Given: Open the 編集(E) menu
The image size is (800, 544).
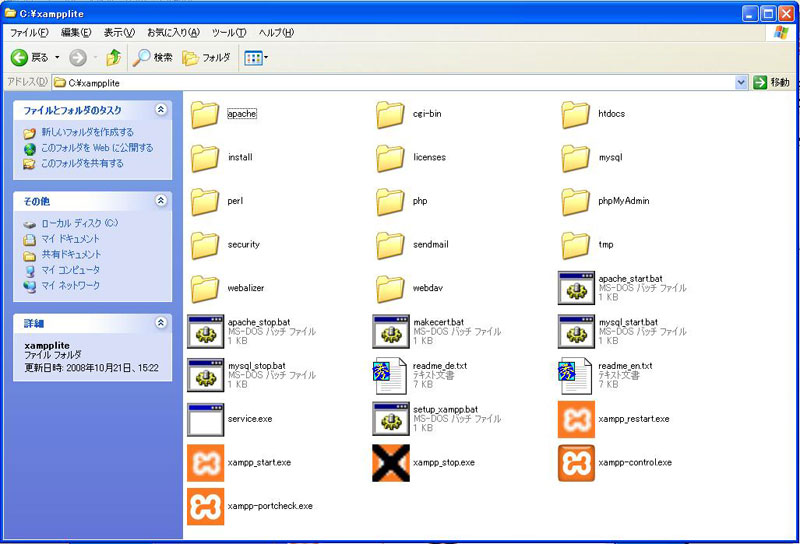Looking at the screenshot, I should coord(76,33).
